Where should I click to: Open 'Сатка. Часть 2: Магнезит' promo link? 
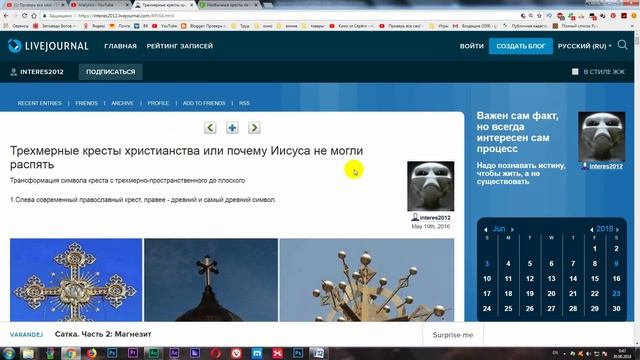tap(103, 334)
